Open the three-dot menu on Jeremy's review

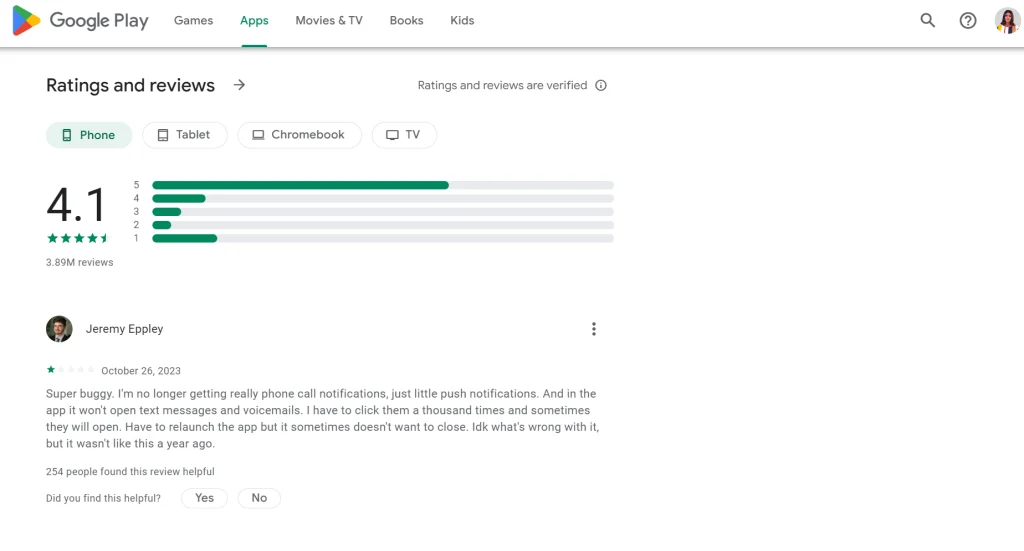pos(594,329)
